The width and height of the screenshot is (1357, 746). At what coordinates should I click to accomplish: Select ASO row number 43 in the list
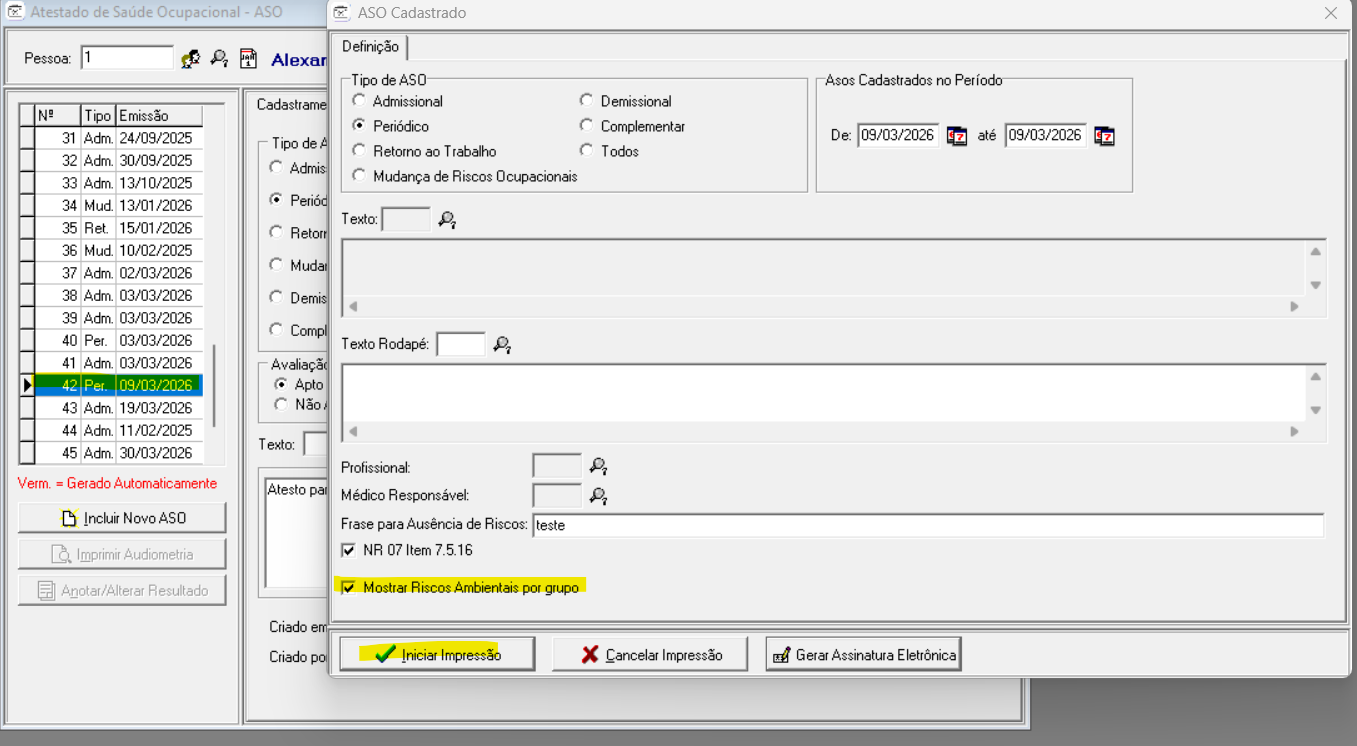pos(118,408)
